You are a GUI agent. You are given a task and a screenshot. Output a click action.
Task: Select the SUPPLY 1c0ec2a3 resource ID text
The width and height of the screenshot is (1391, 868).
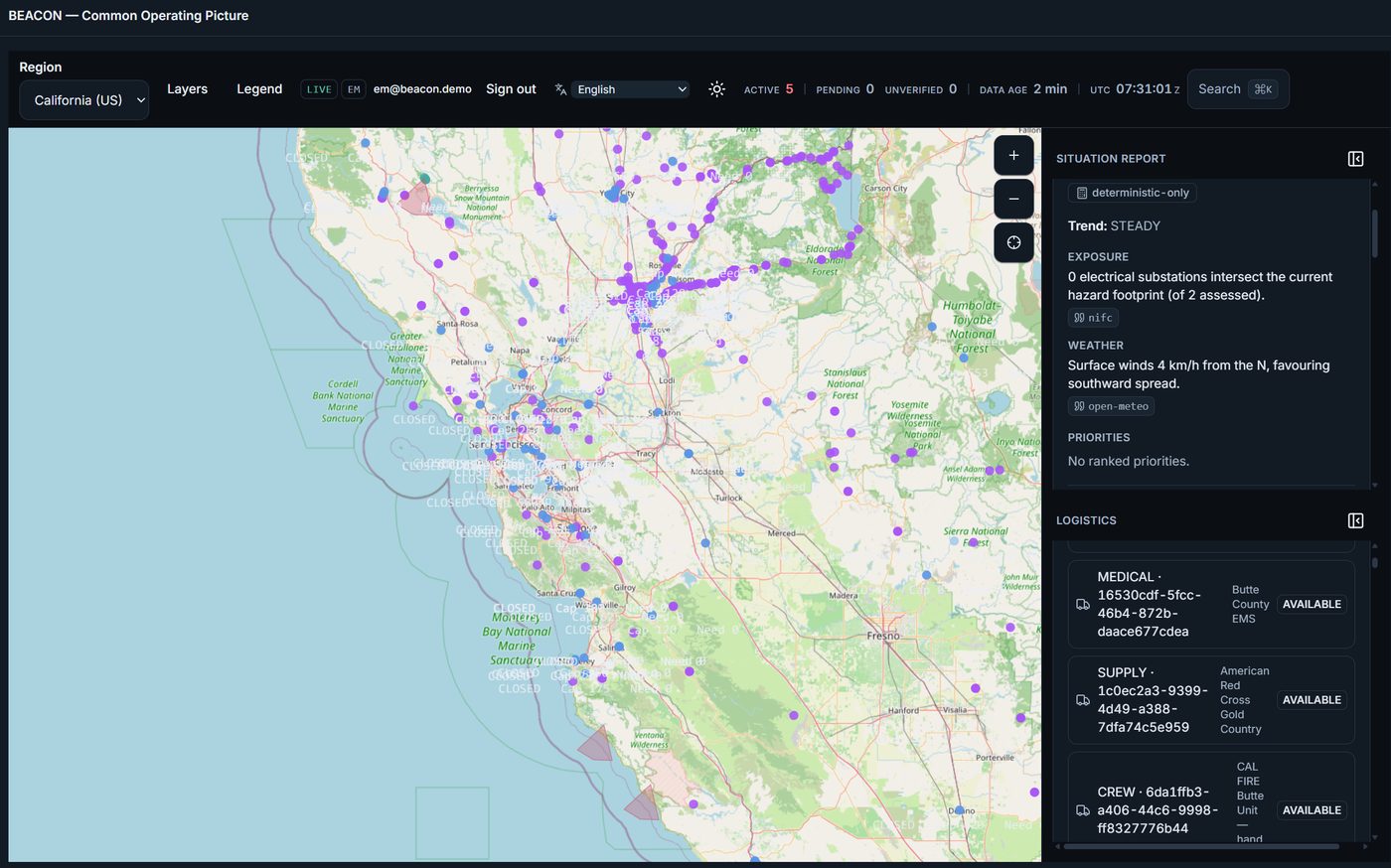pos(1154,700)
